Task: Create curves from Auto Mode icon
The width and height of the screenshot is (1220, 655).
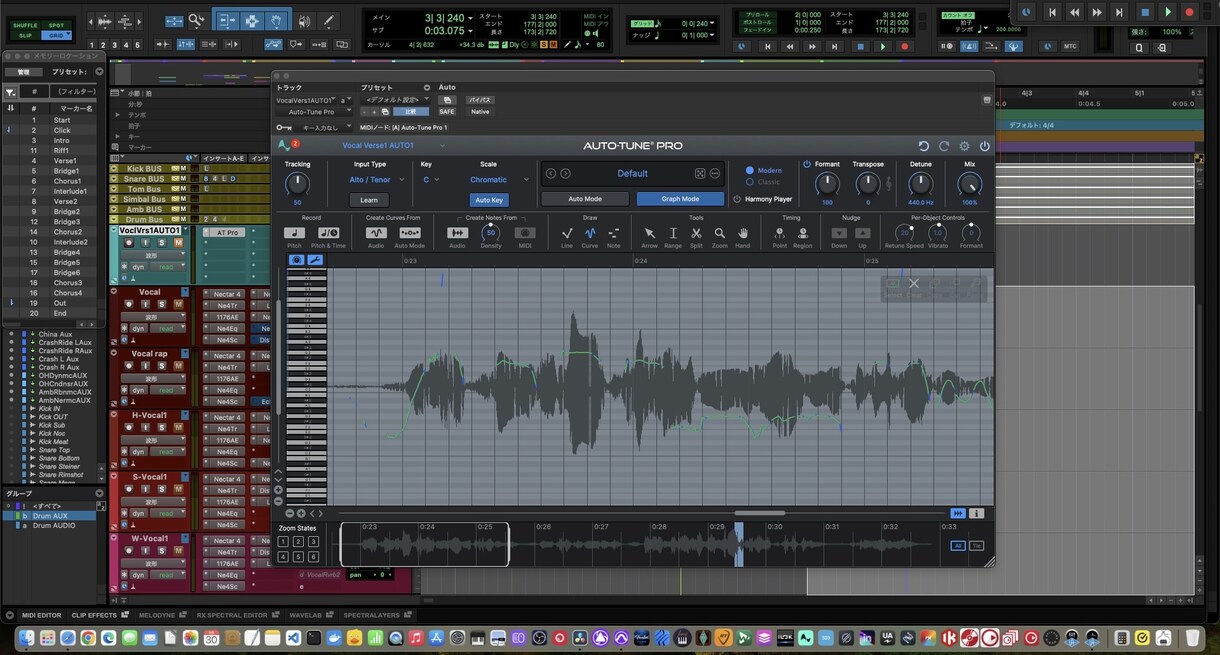Action: click(409, 233)
